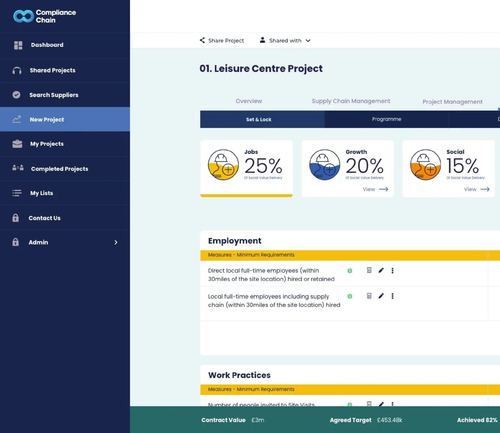500x433 pixels.
Task: Open Contact Us in sidebar
Action: click(65, 218)
